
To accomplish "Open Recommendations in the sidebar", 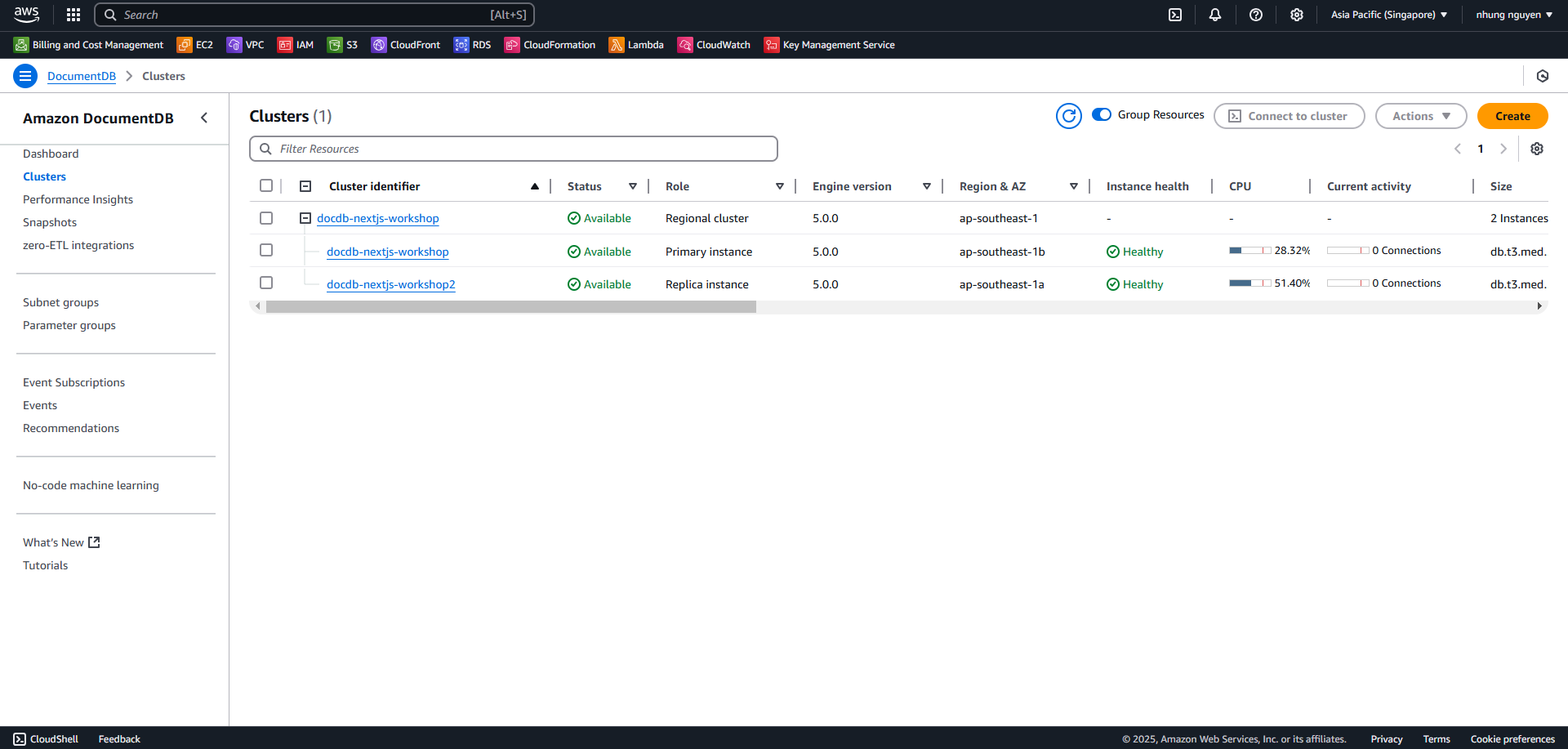I will 71,428.
